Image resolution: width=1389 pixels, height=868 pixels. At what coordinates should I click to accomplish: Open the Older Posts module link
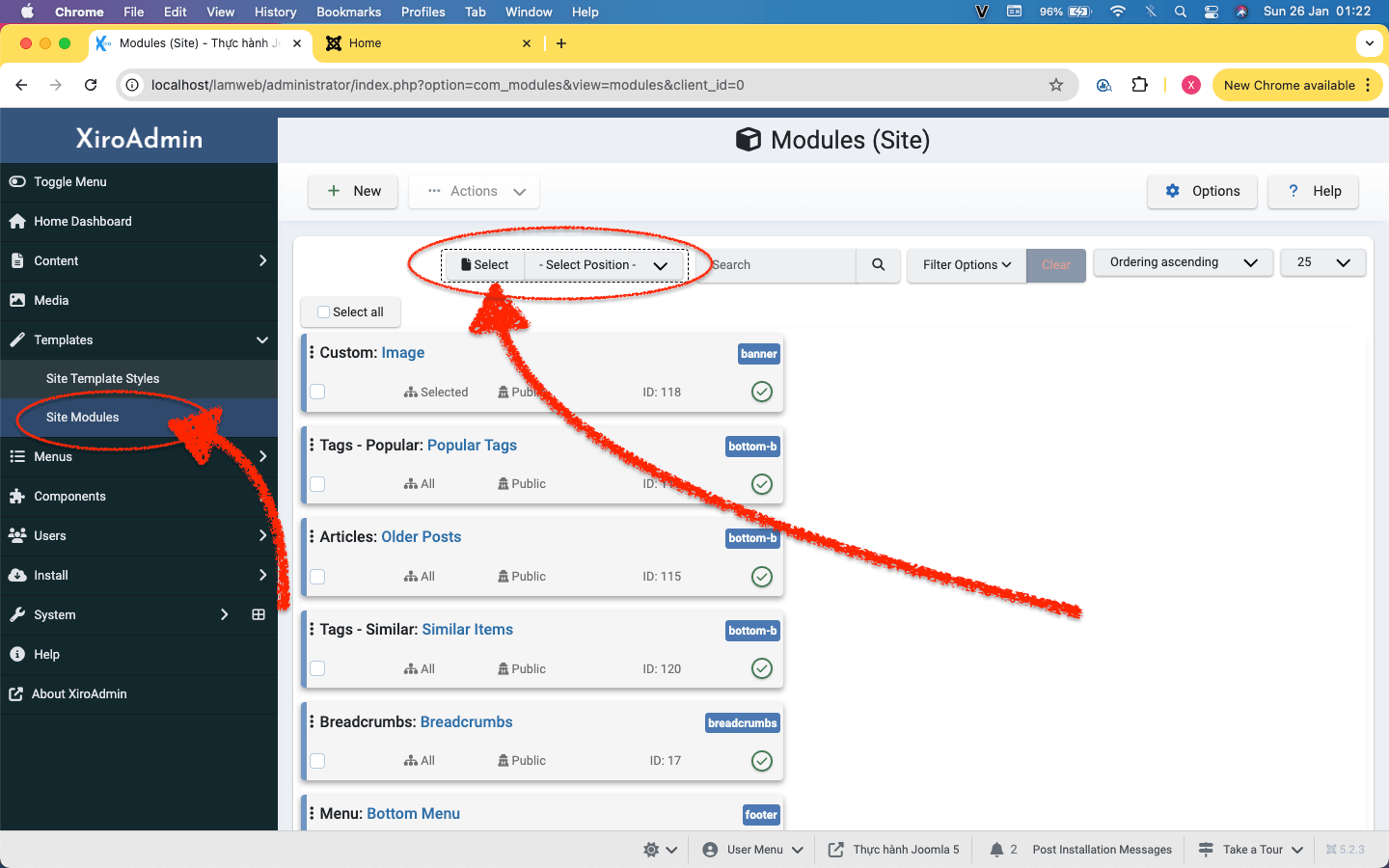422,537
